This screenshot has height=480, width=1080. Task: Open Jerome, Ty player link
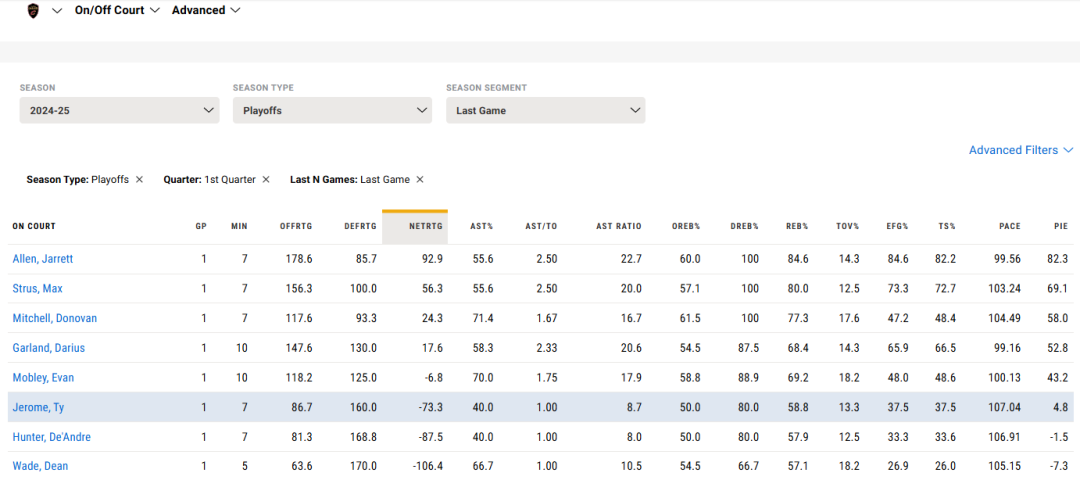39,407
